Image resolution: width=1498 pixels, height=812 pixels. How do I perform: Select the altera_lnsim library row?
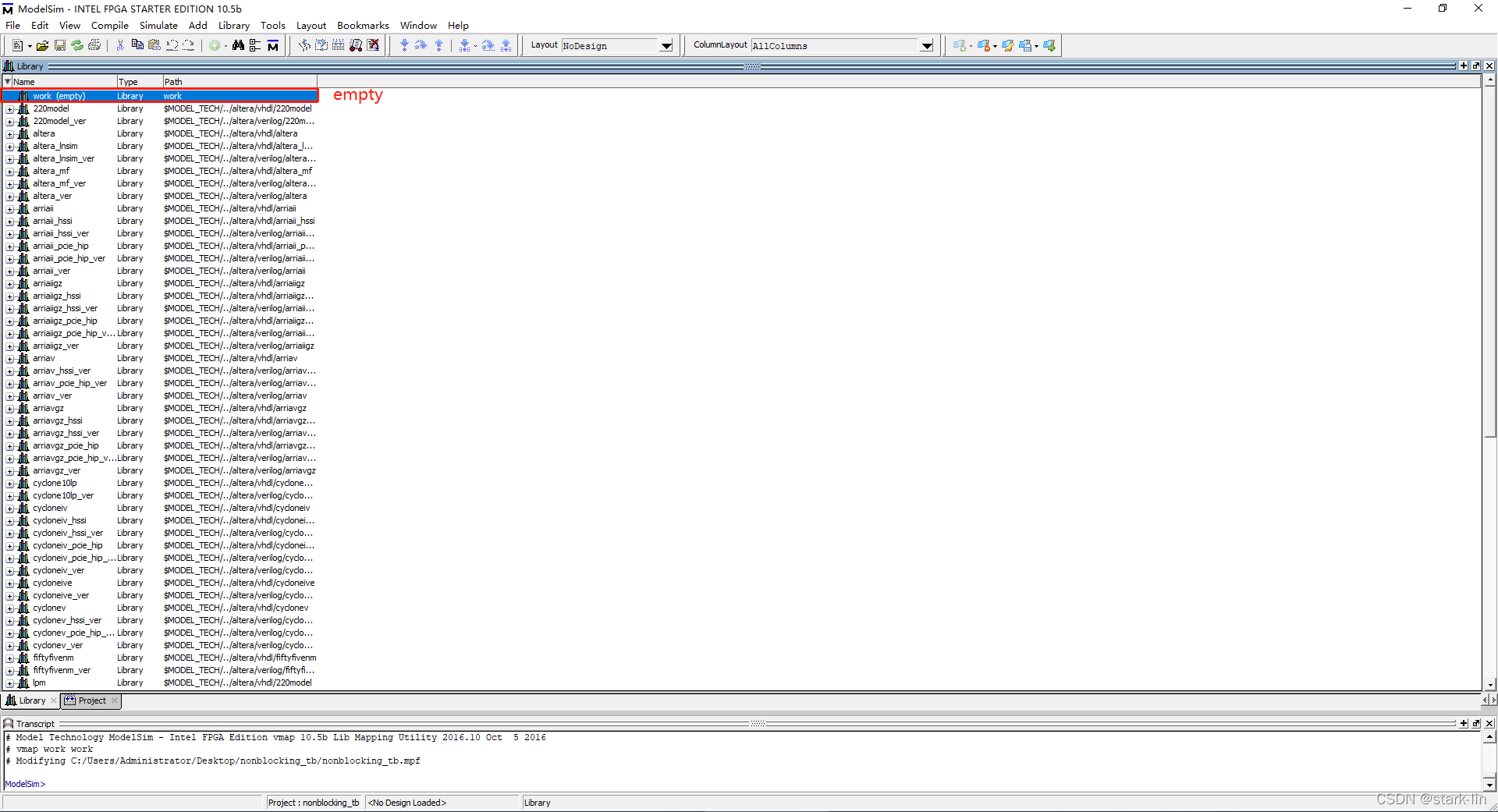[x=160, y=146]
